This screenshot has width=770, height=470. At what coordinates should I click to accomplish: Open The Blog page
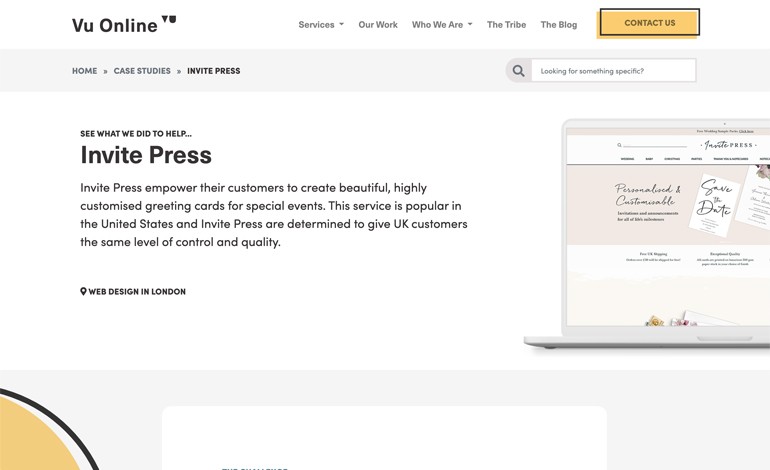(x=559, y=25)
